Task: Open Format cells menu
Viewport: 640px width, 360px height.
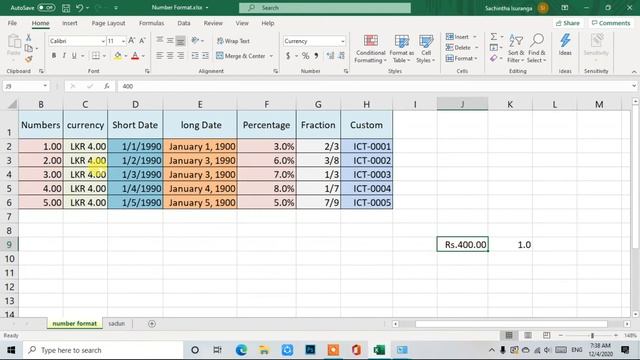Action: 461,59
